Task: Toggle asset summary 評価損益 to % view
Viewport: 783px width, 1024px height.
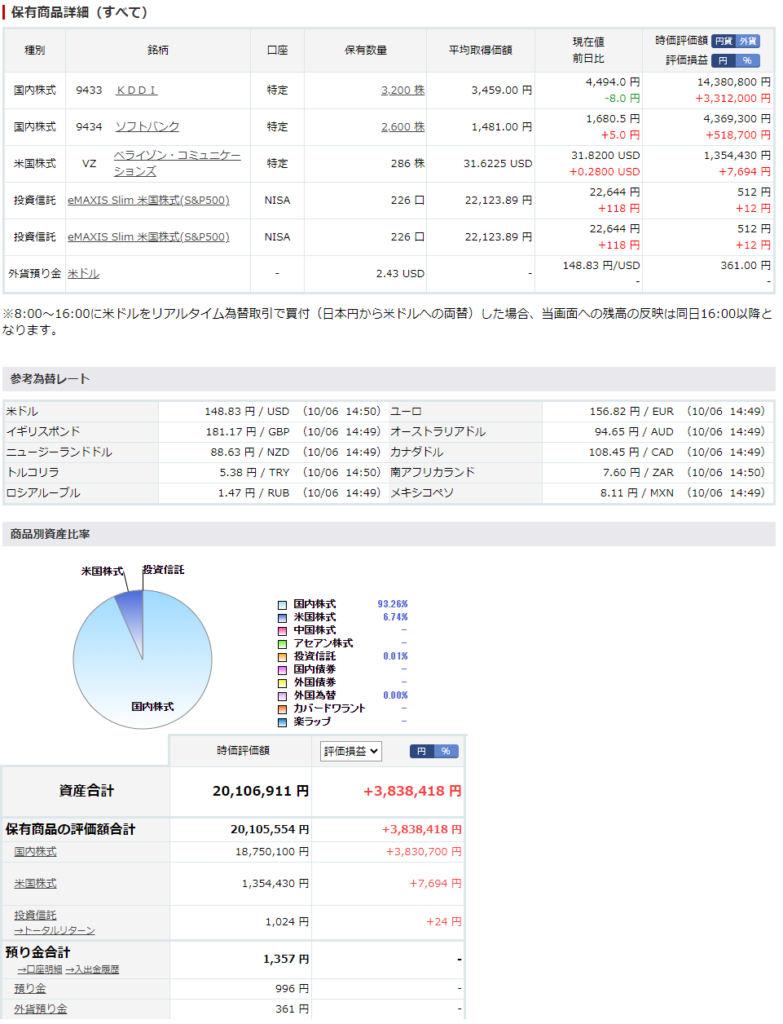Action: [x=446, y=750]
